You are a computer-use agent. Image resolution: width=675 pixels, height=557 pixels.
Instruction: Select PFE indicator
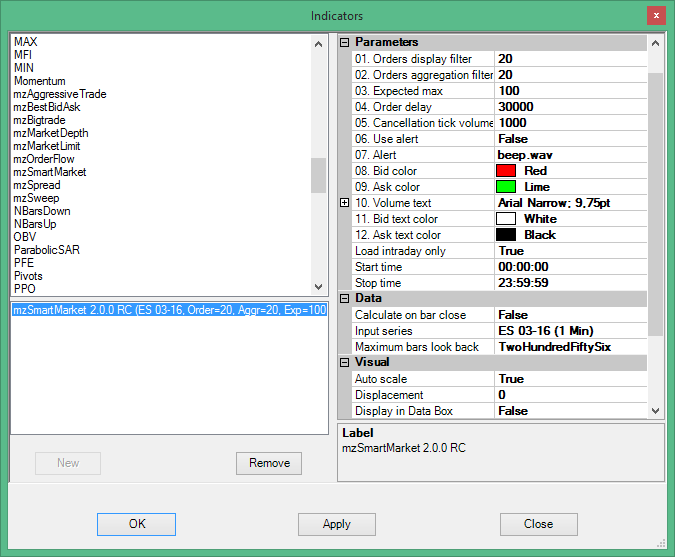click(24, 263)
